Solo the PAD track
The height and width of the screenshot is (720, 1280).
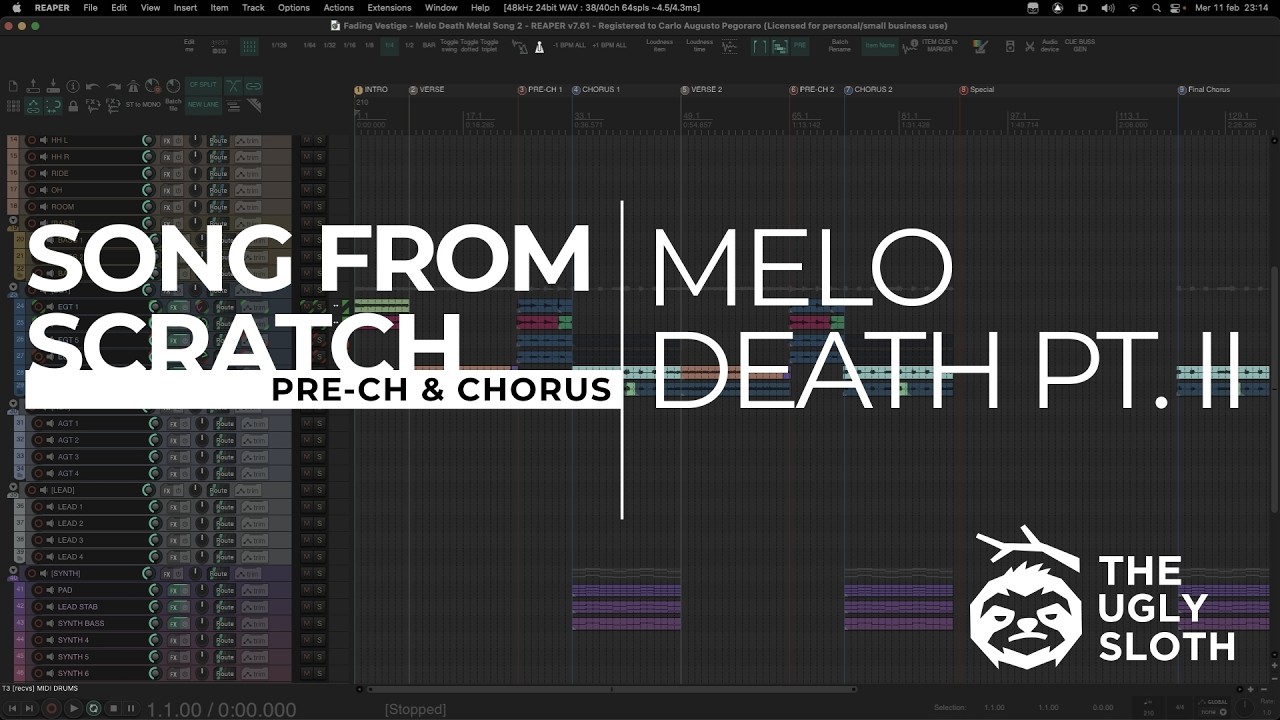point(320,590)
